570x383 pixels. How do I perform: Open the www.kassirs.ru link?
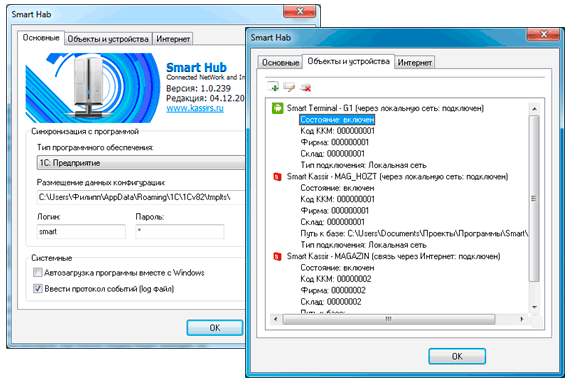tap(195, 108)
